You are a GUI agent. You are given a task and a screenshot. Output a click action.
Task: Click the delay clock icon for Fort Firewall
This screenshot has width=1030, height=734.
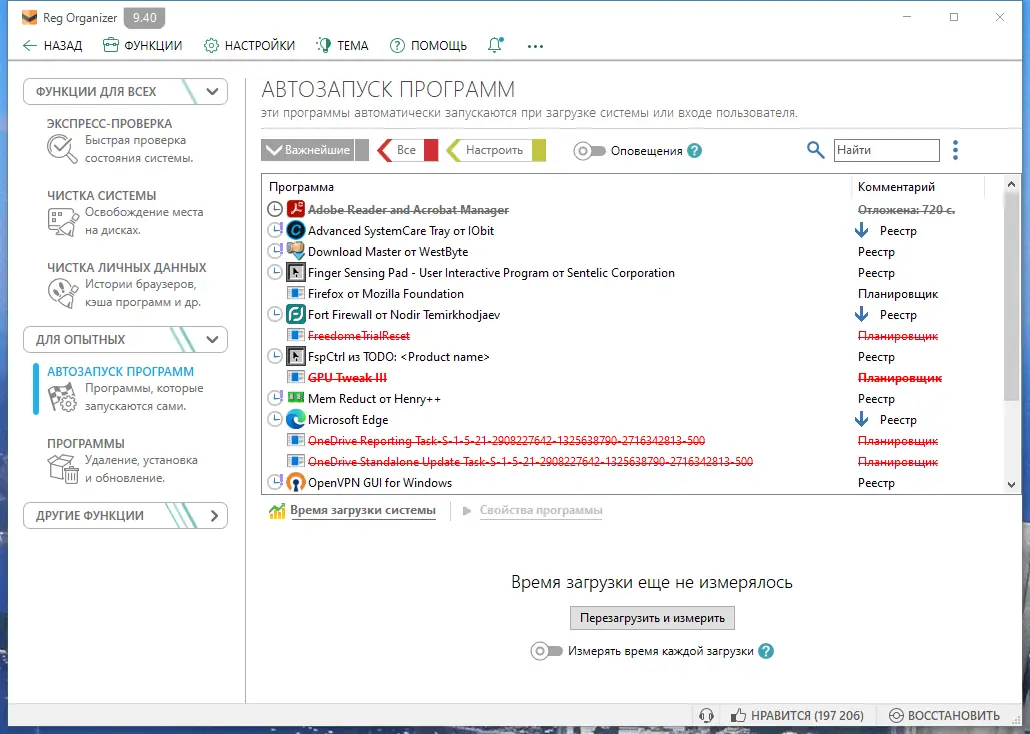point(275,315)
